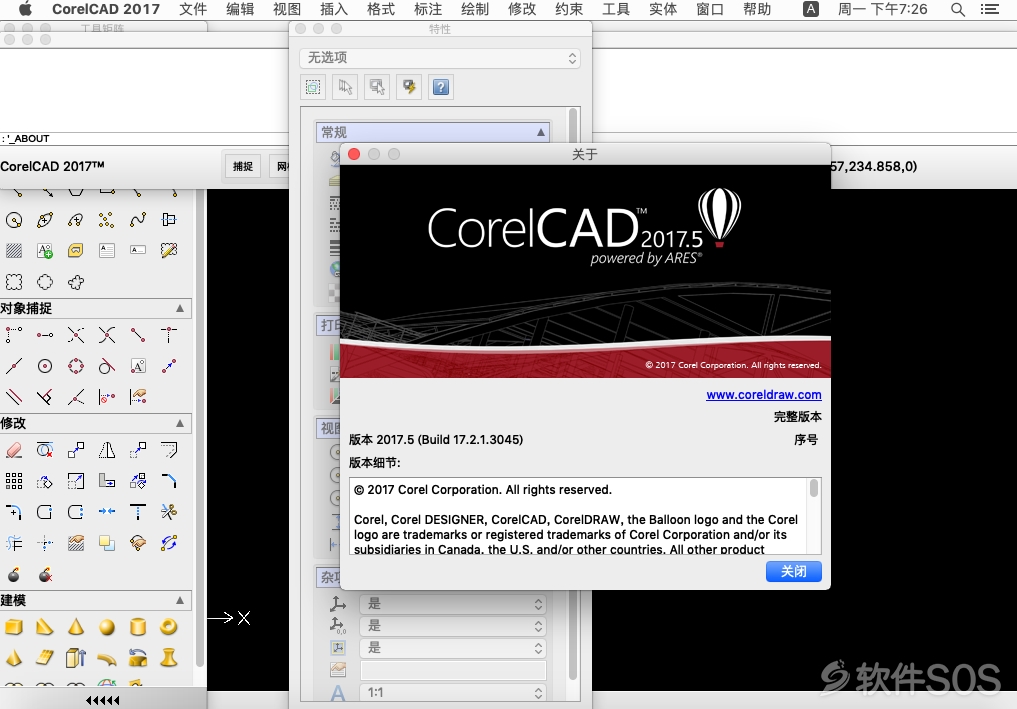1017x709 pixels.
Task: Select the Pattern array tool
Action: pos(14,481)
